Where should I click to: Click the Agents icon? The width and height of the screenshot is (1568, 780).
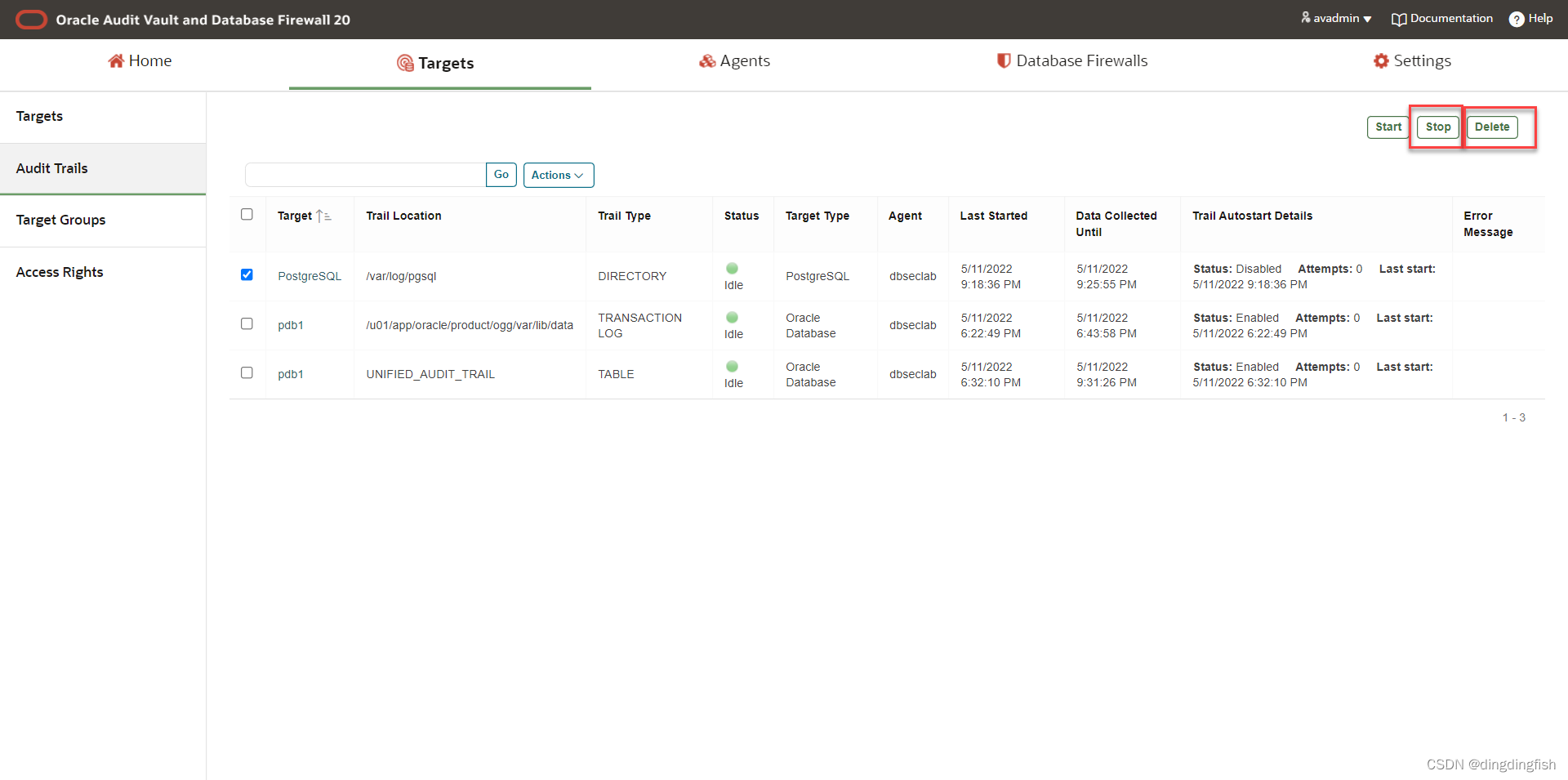[x=707, y=61]
